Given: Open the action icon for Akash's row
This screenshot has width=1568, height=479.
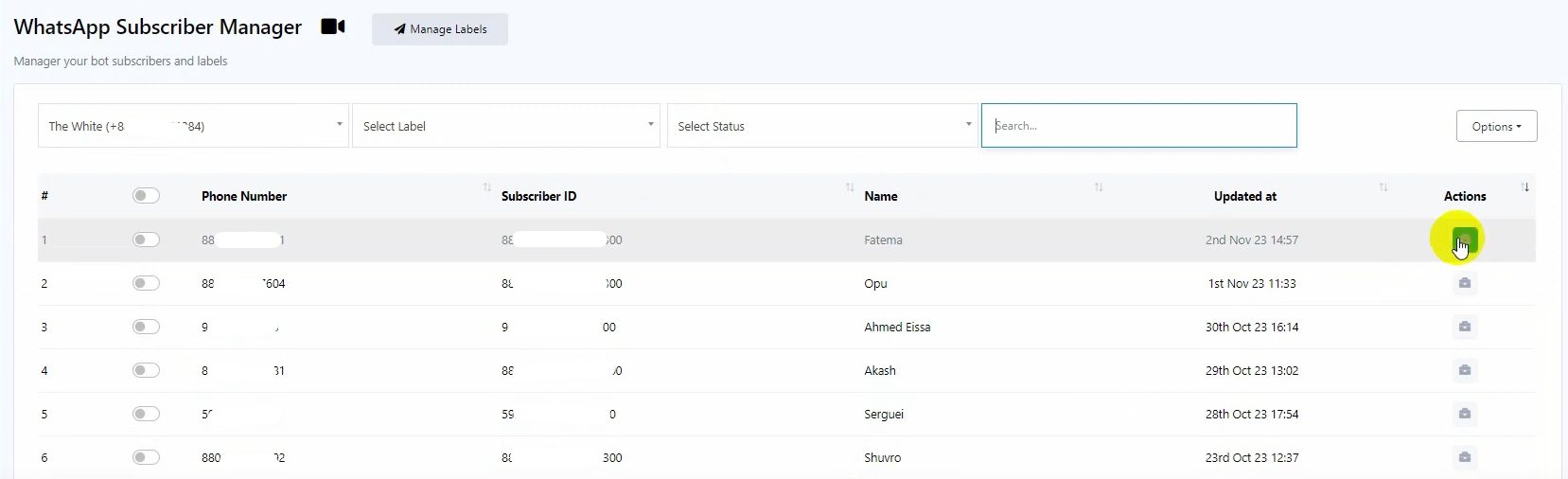Looking at the screenshot, I should tap(1464, 370).
